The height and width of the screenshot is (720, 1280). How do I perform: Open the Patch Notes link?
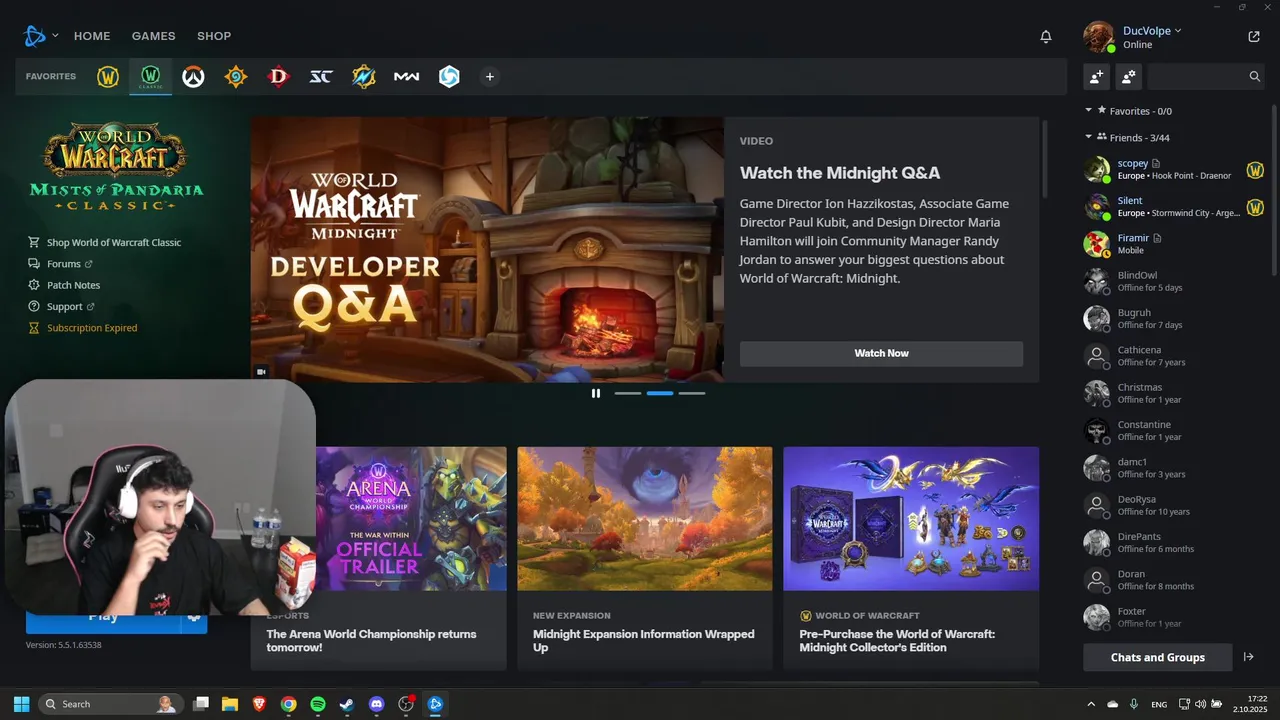coord(64,285)
